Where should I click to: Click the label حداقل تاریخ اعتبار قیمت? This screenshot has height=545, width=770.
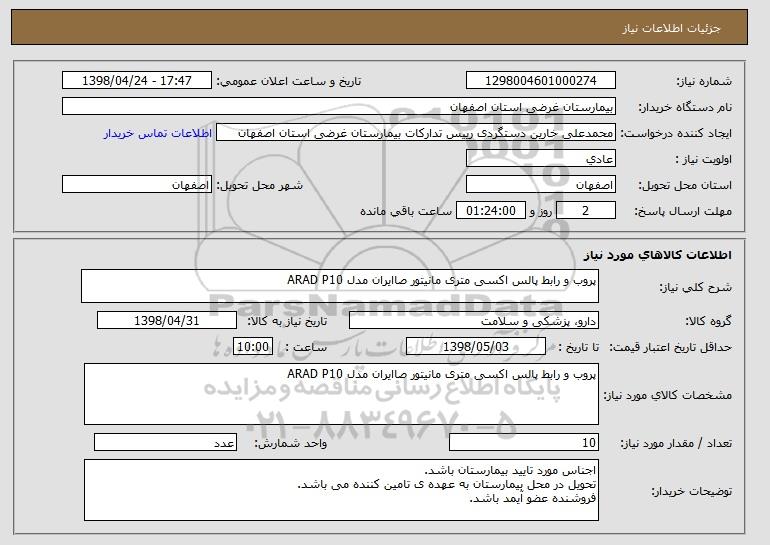tap(670, 348)
